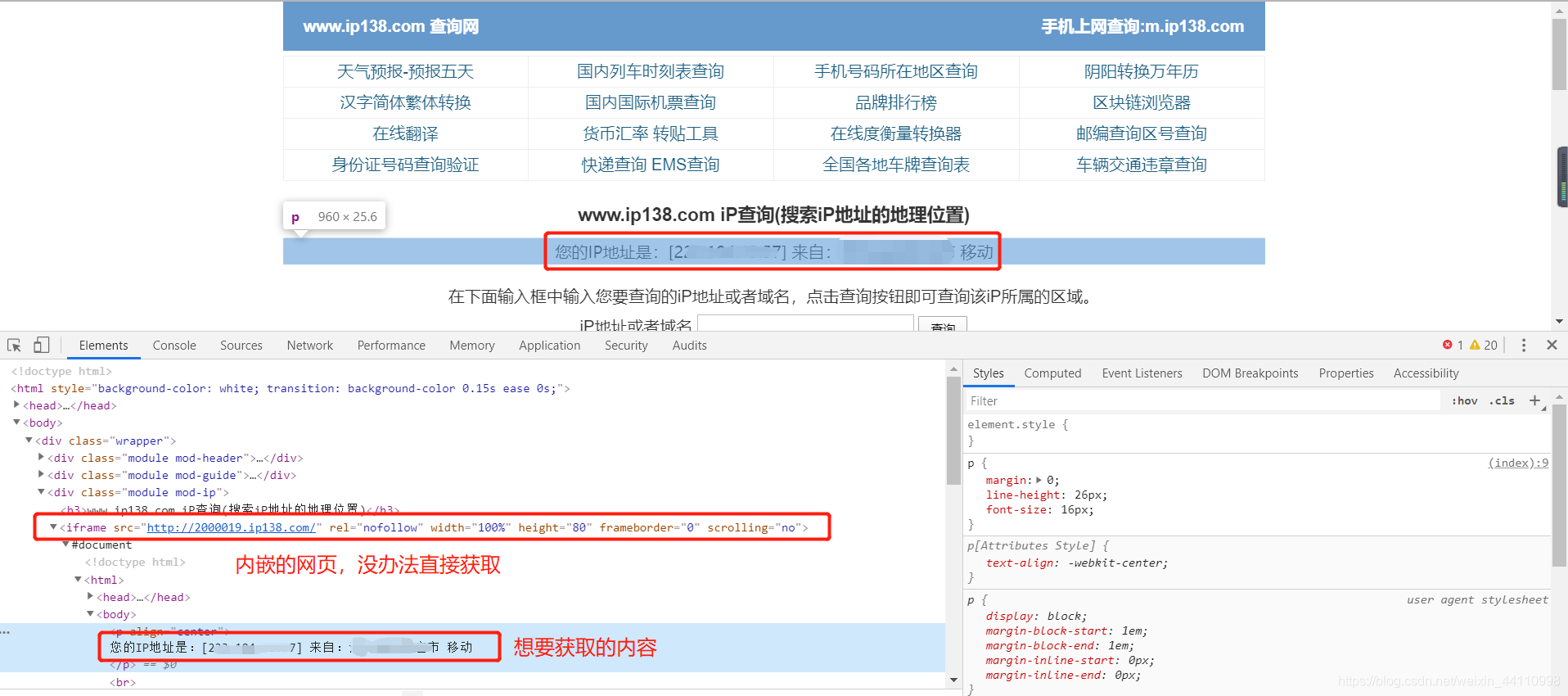Viewport: 1568px width, 696px height.
Task: Open 身份证号码查询验证 link
Action: (405, 165)
